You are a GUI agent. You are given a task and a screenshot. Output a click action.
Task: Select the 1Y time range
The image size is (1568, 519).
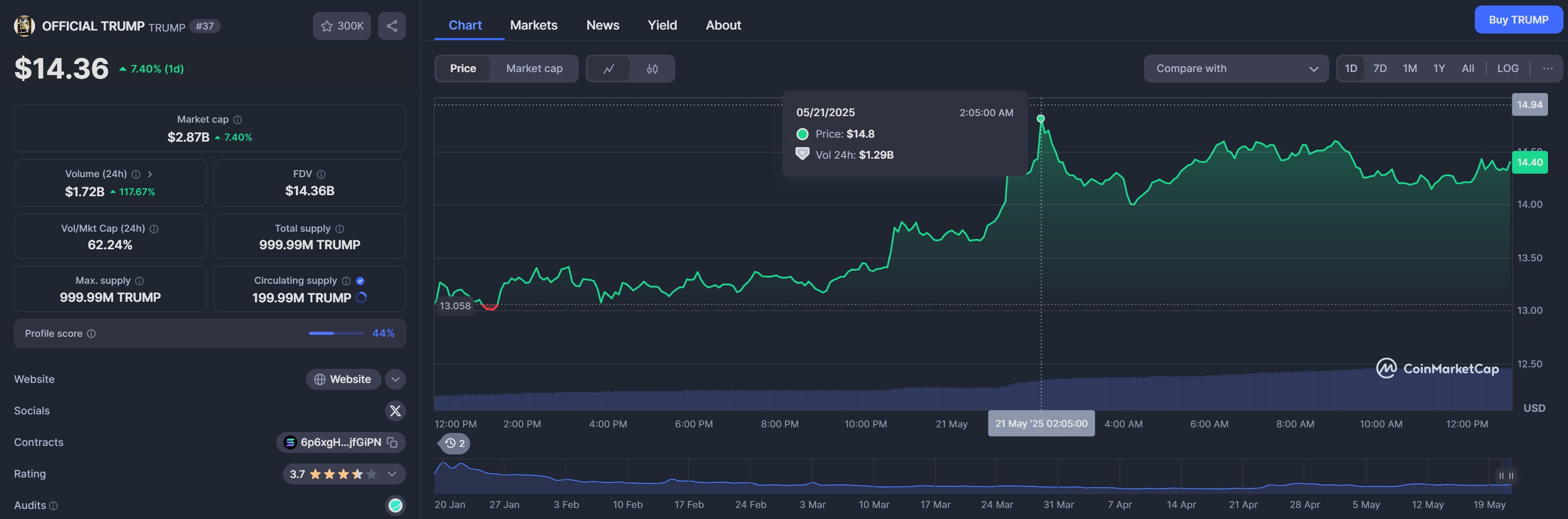tap(1439, 68)
